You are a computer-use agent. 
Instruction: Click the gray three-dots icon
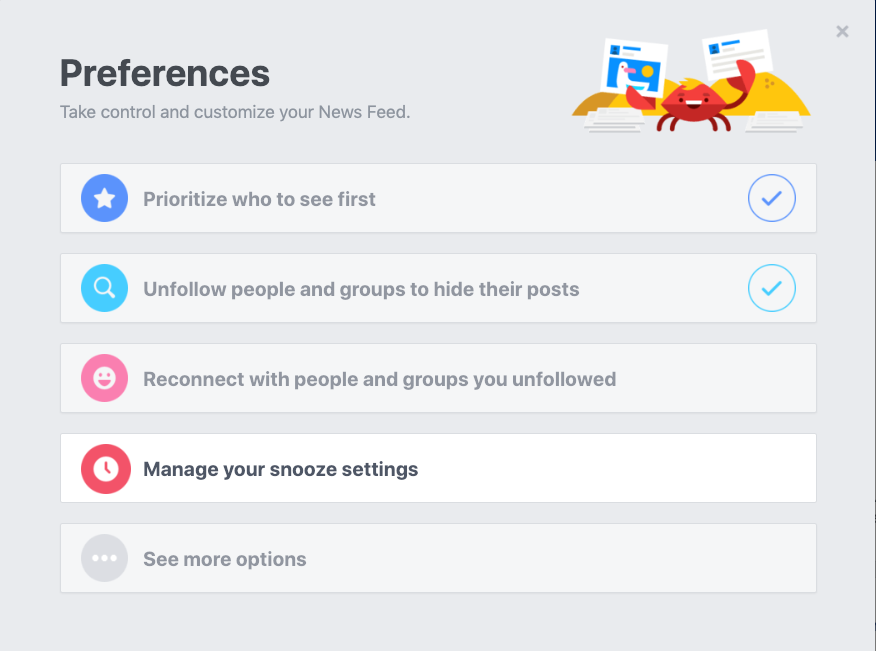(104, 558)
